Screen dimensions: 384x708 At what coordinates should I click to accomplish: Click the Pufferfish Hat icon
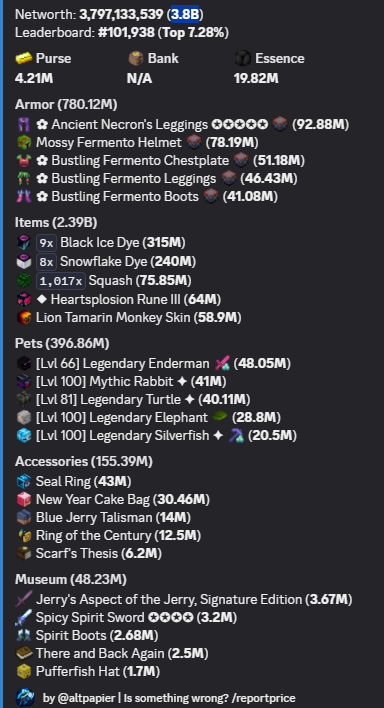pyautogui.click(x=23, y=671)
